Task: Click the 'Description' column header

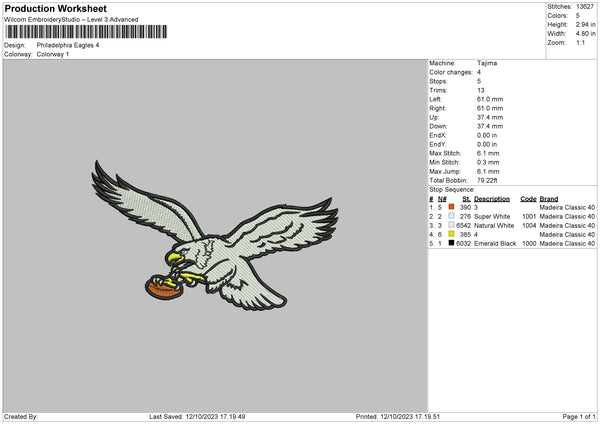Action: click(492, 199)
